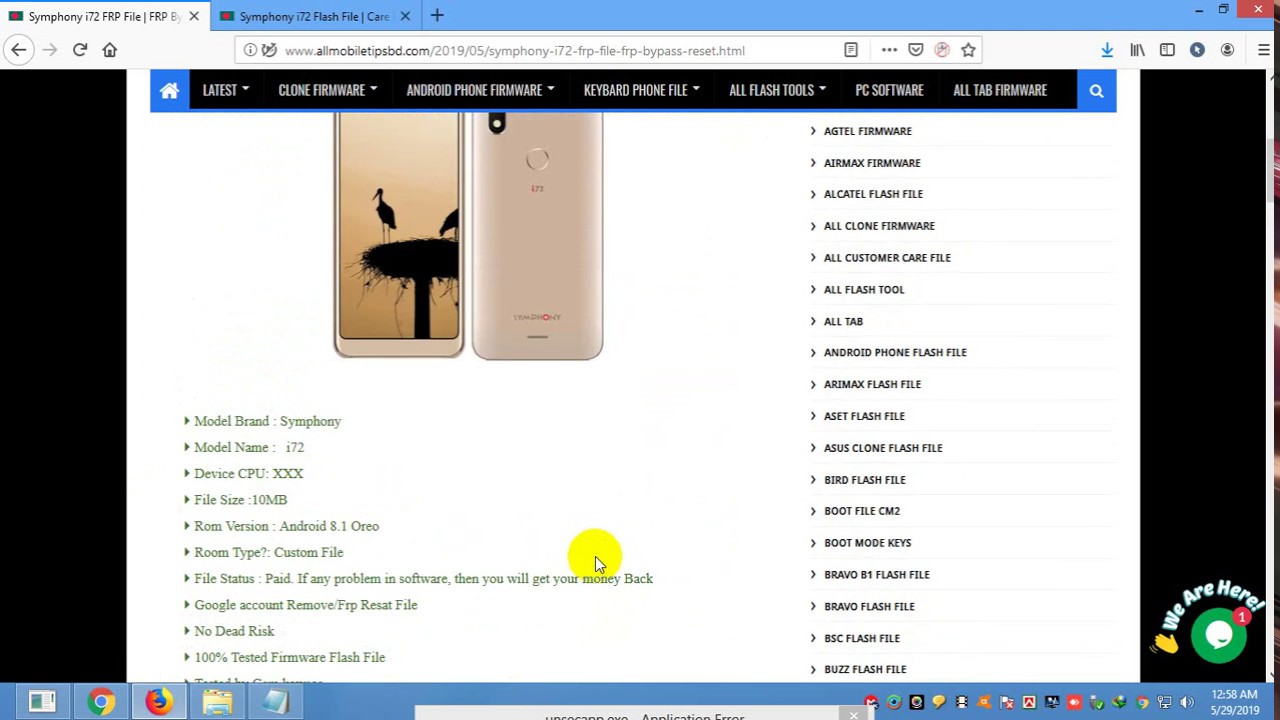This screenshot has height=720, width=1280.
Task: Expand the LATEST menu
Action: (225, 90)
